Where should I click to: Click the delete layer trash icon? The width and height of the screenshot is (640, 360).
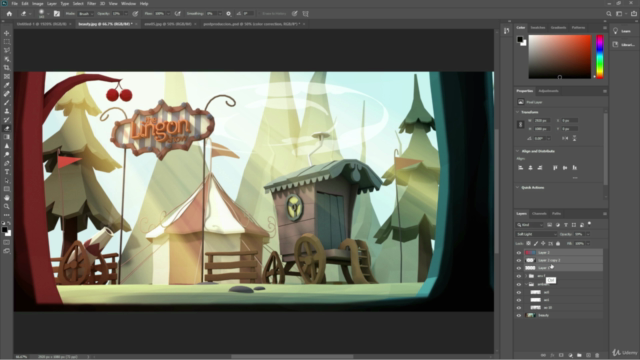[x=597, y=356]
